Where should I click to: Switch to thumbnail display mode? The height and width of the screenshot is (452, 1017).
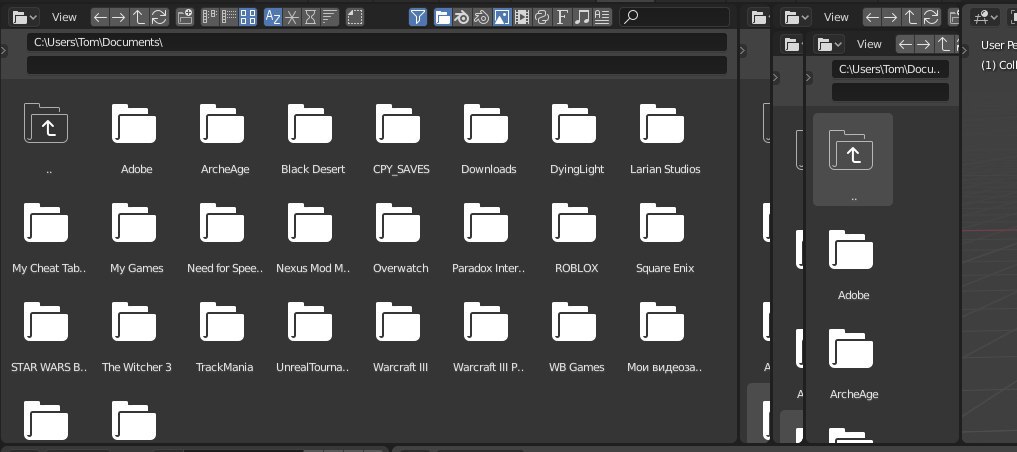click(248, 18)
